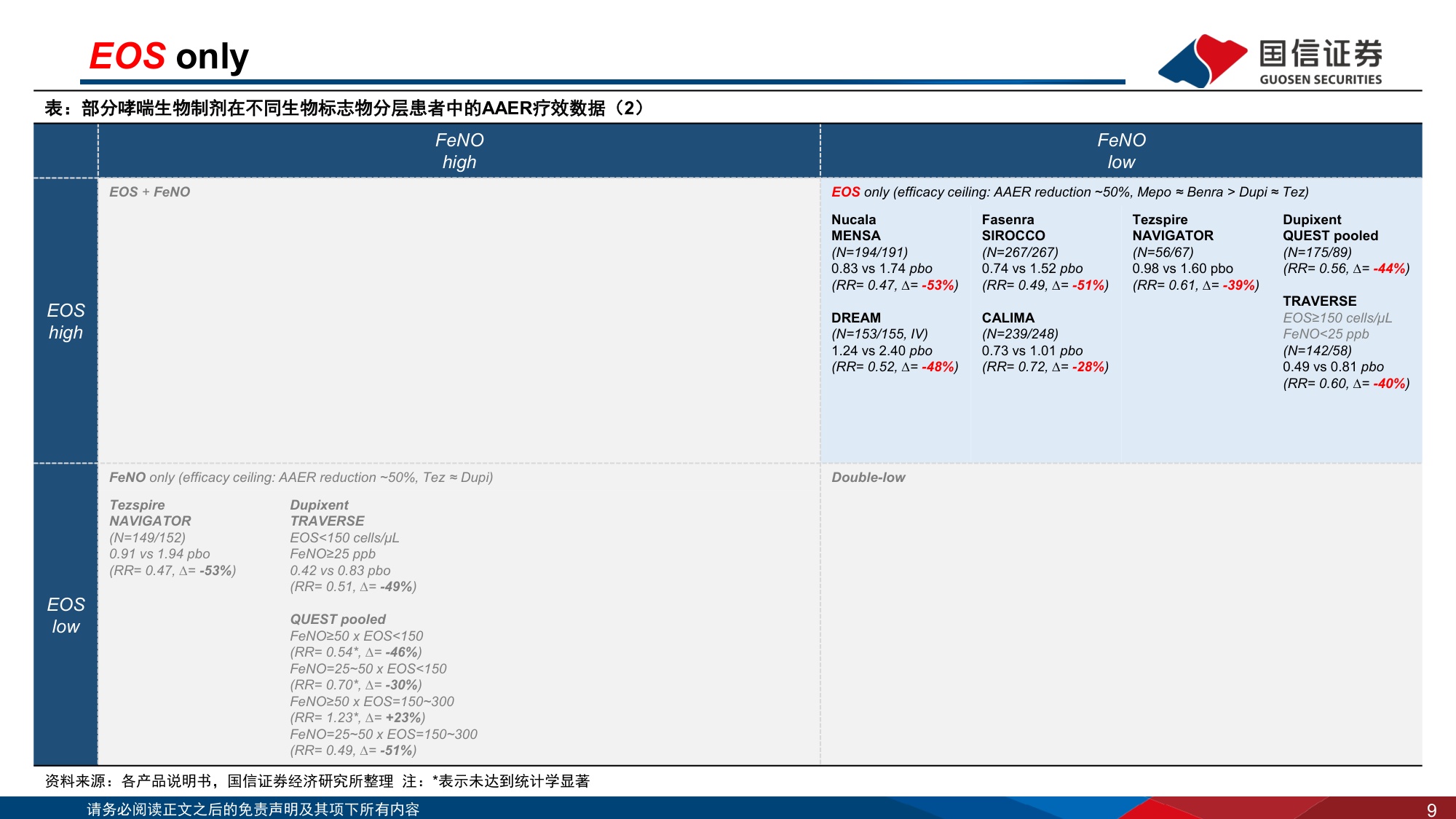Select the 'EOS only' slide title

pos(169,56)
